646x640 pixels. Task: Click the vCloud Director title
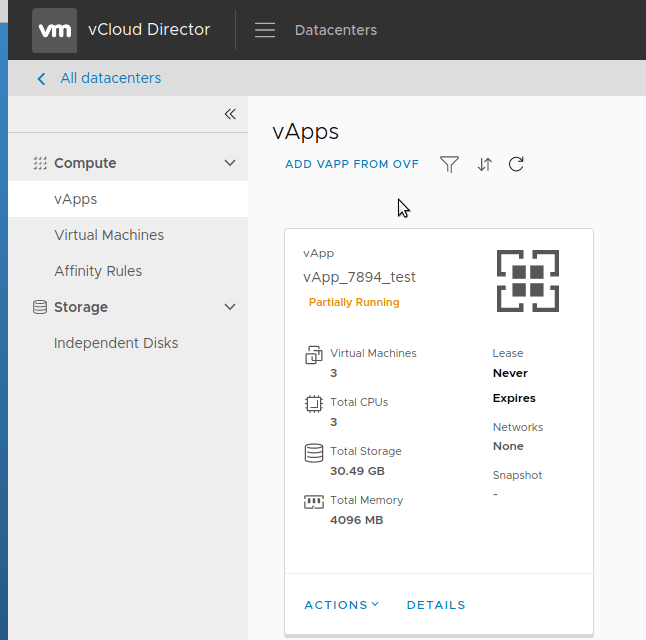click(x=149, y=30)
